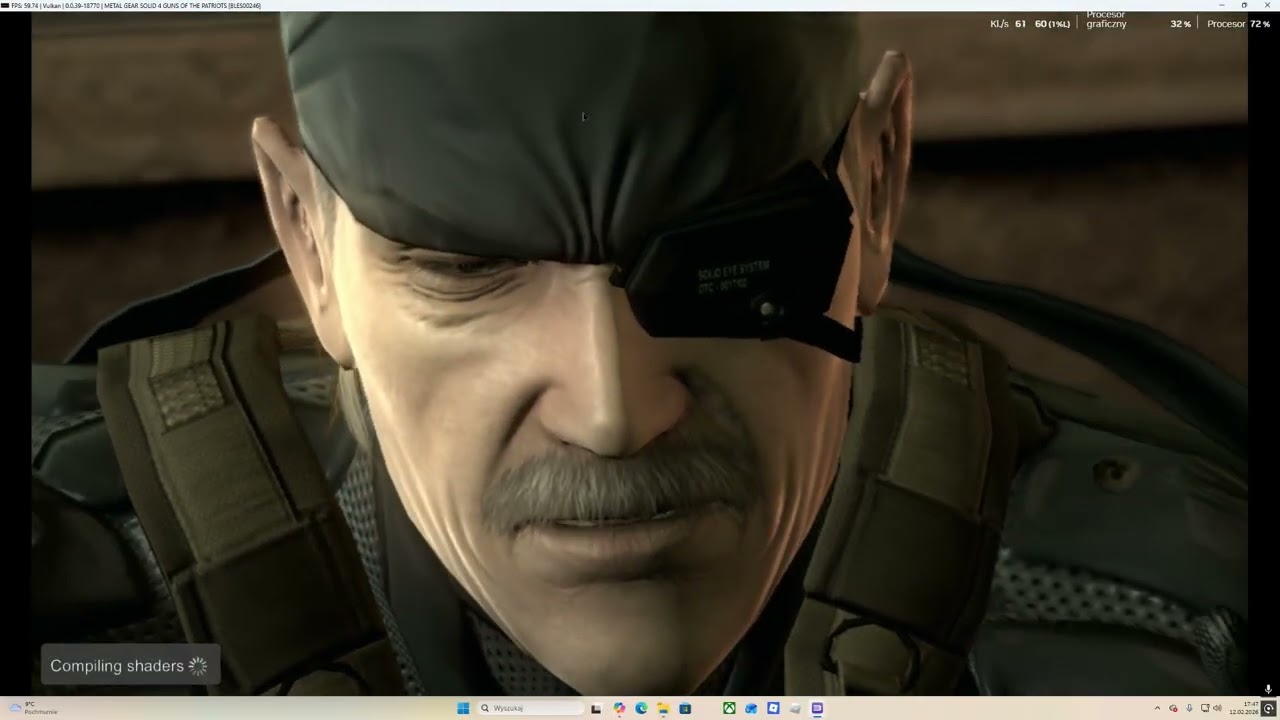Open the Windows Start menu
The height and width of the screenshot is (720, 1280).
click(463, 708)
